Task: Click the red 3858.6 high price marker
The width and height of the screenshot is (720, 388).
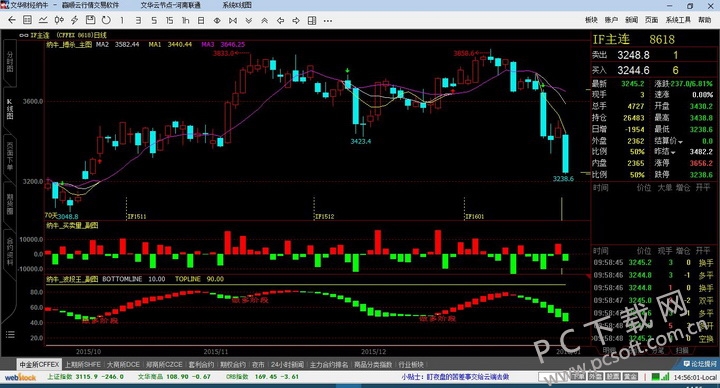Action: [464, 53]
